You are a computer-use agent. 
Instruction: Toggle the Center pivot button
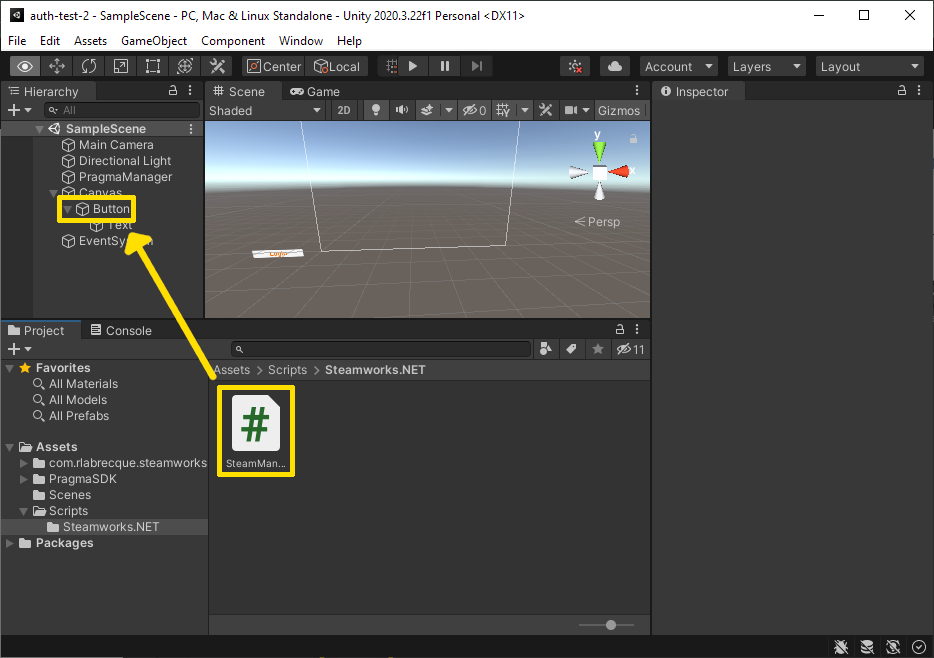point(273,66)
